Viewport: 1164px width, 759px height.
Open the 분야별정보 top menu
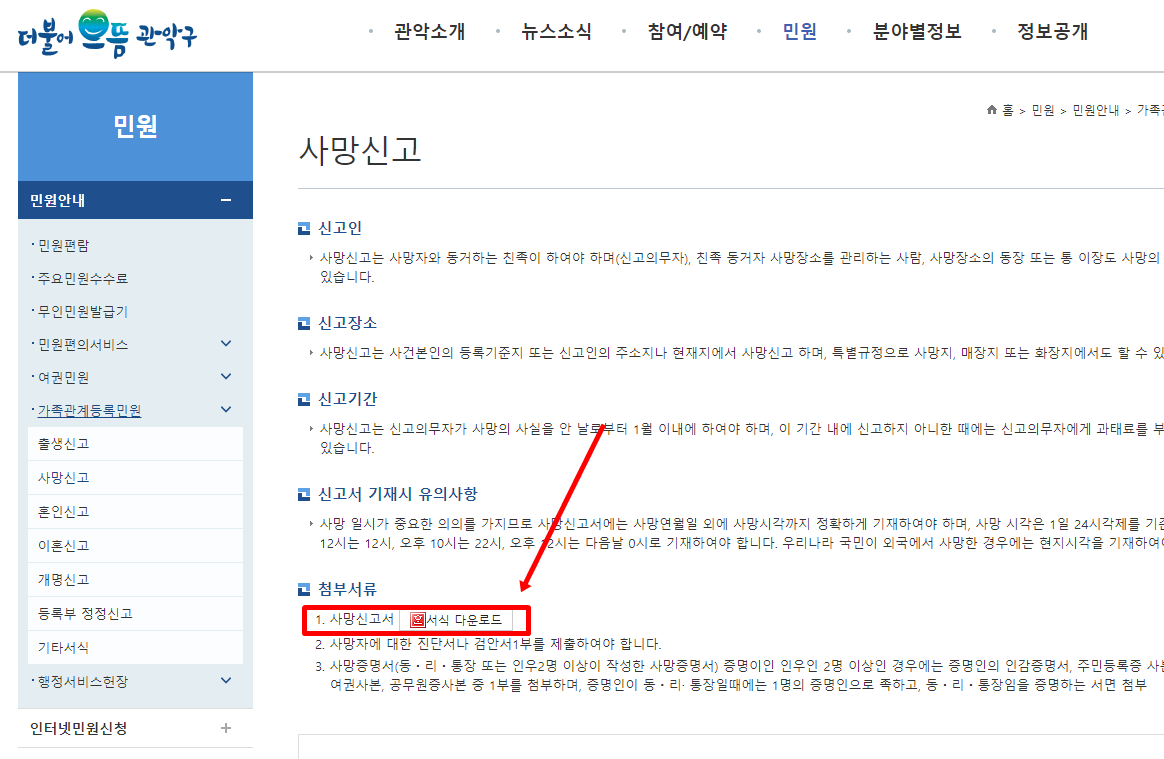918,31
